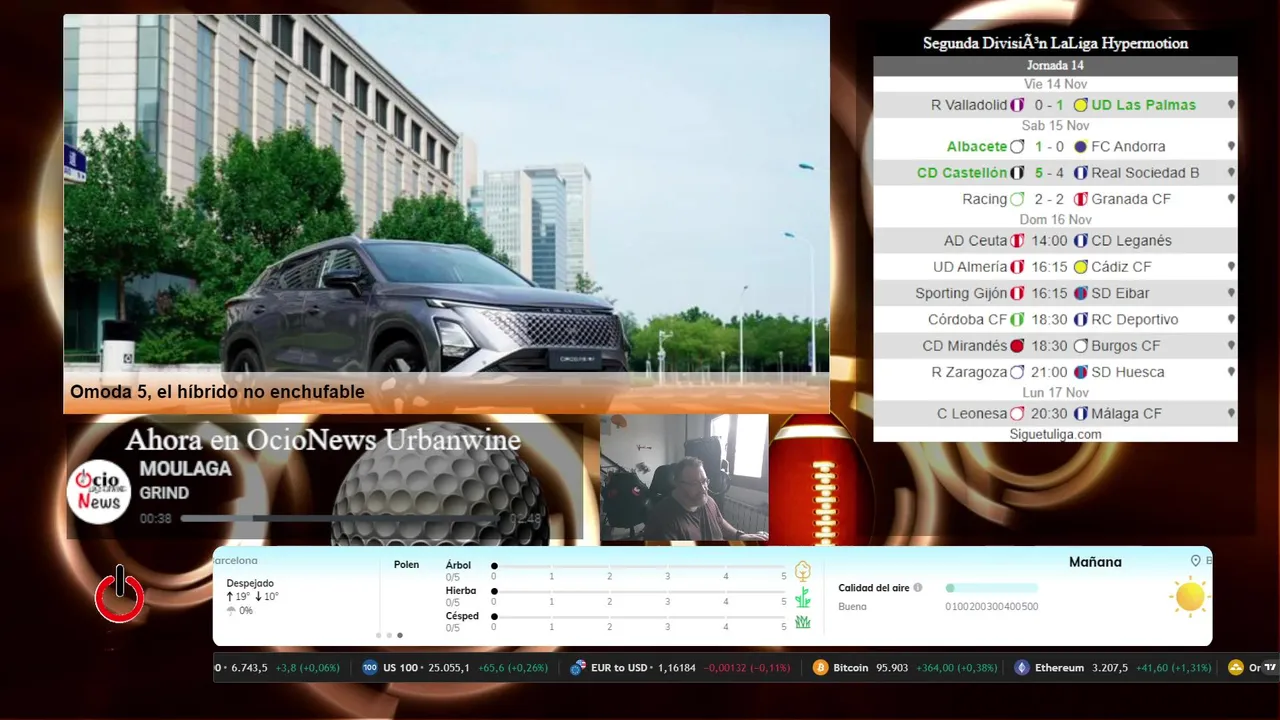Click the sun weather icon
Image resolution: width=1280 pixels, height=720 pixels.
[1190, 596]
